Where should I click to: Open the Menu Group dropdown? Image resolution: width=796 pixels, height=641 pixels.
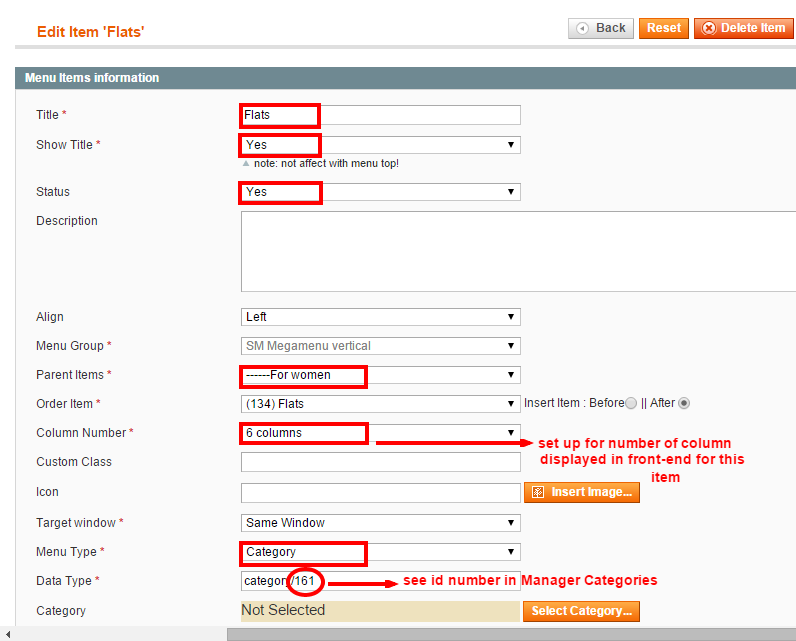[x=380, y=346]
